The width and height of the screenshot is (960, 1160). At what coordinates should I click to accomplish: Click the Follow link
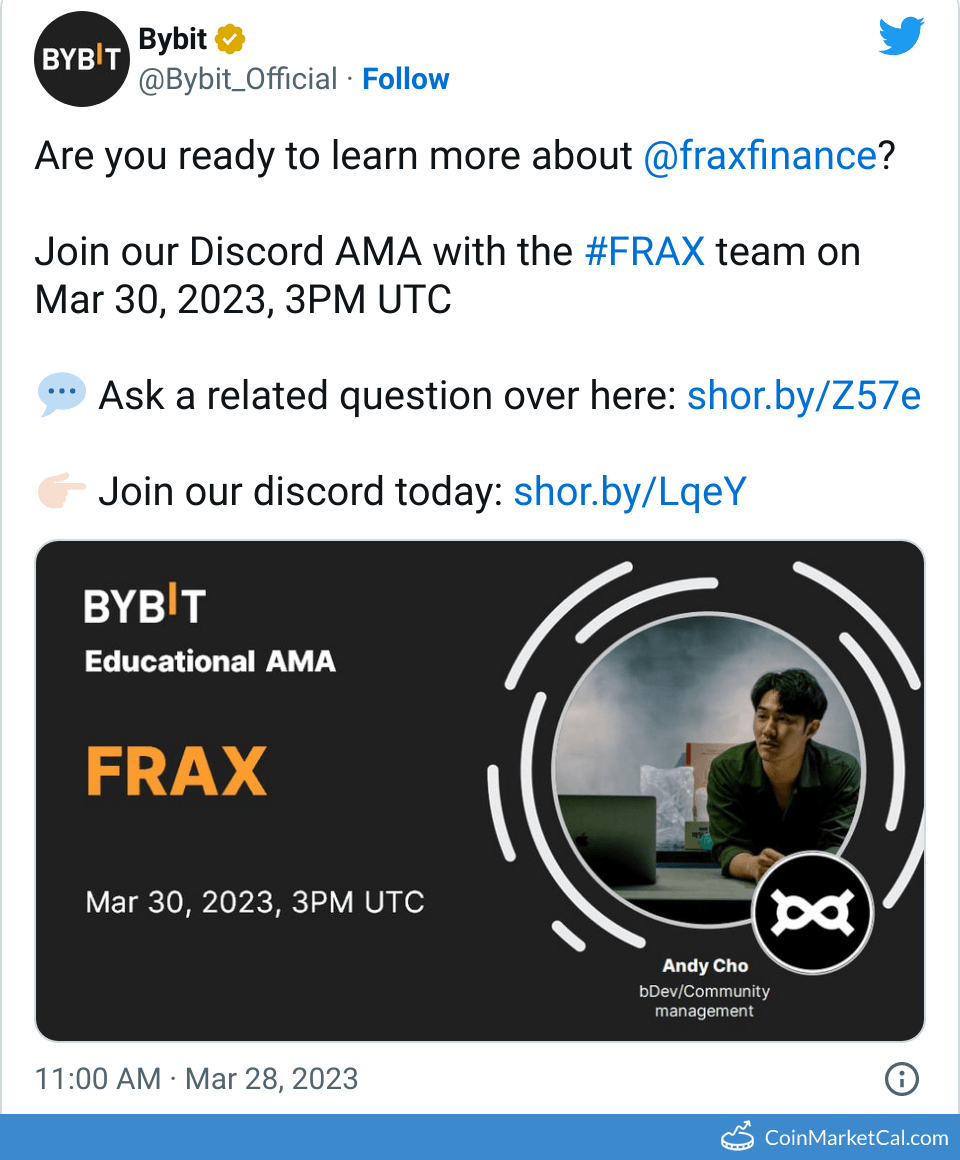pos(405,79)
